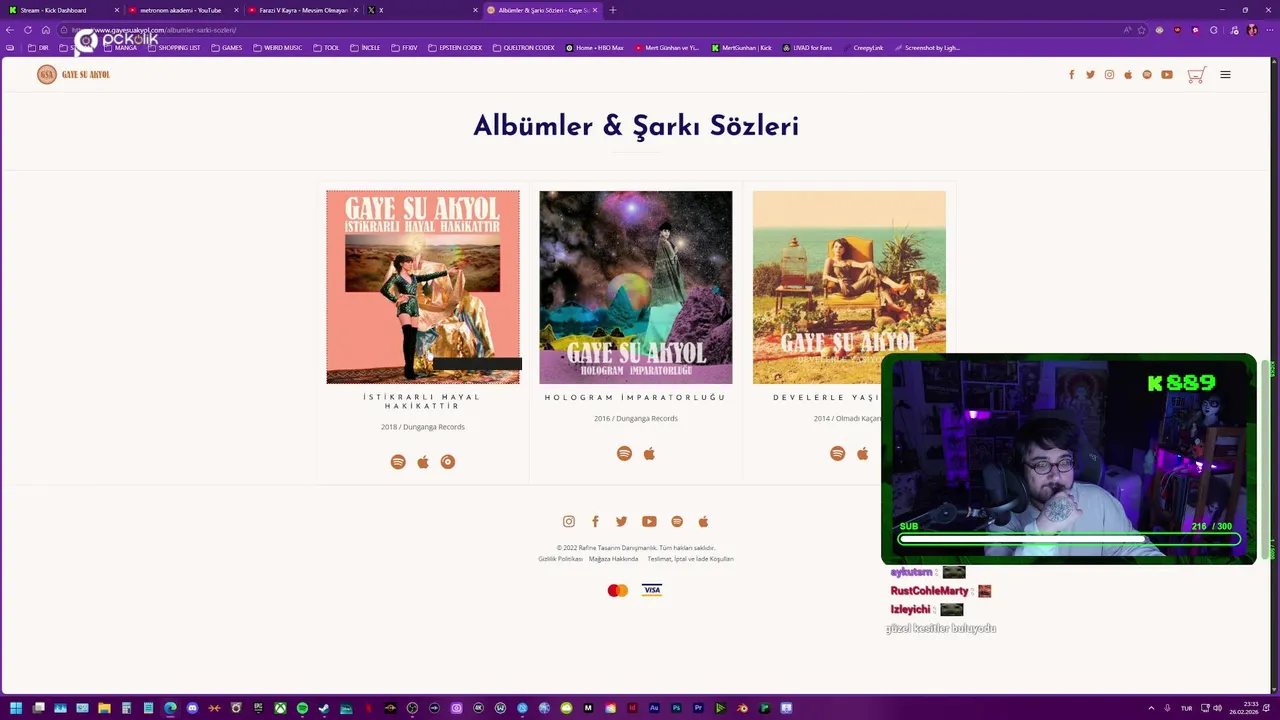Click the İSTİKRARLI HAYAL HAKİKATTİR album title
Screen dimensions: 1280x720
(423, 402)
